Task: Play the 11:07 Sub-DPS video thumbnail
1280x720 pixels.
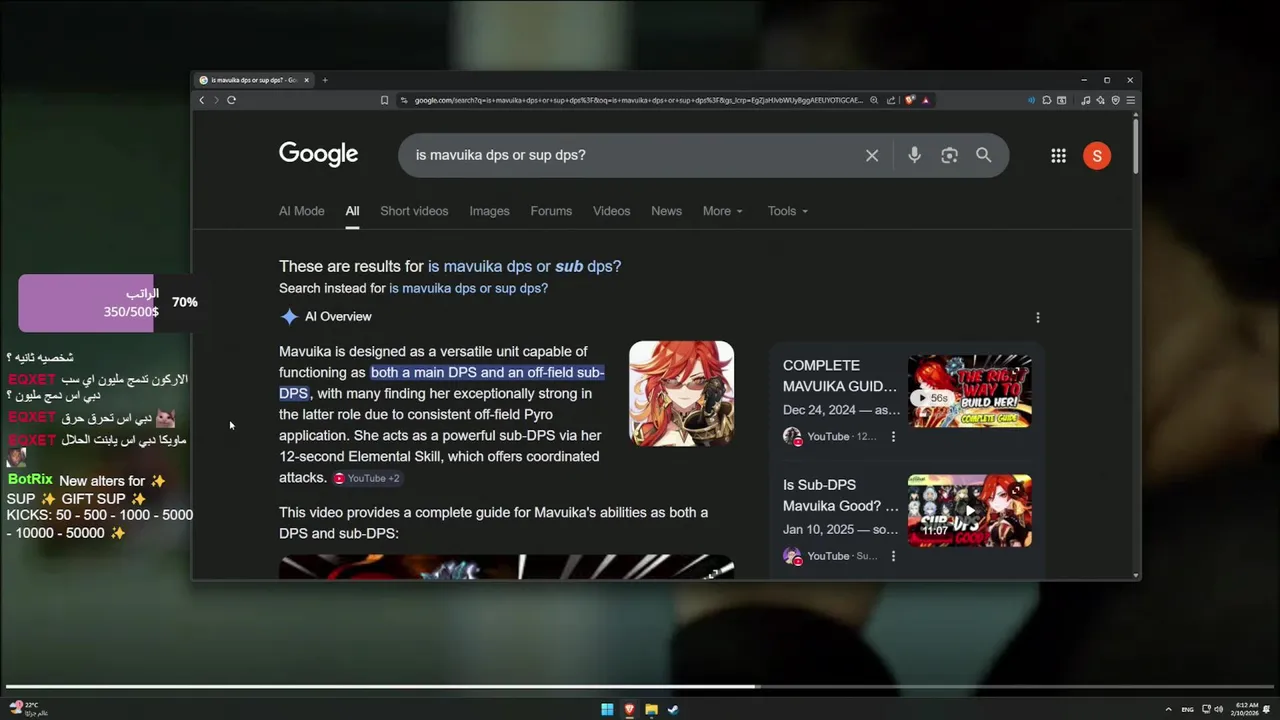Action: pos(969,510)
